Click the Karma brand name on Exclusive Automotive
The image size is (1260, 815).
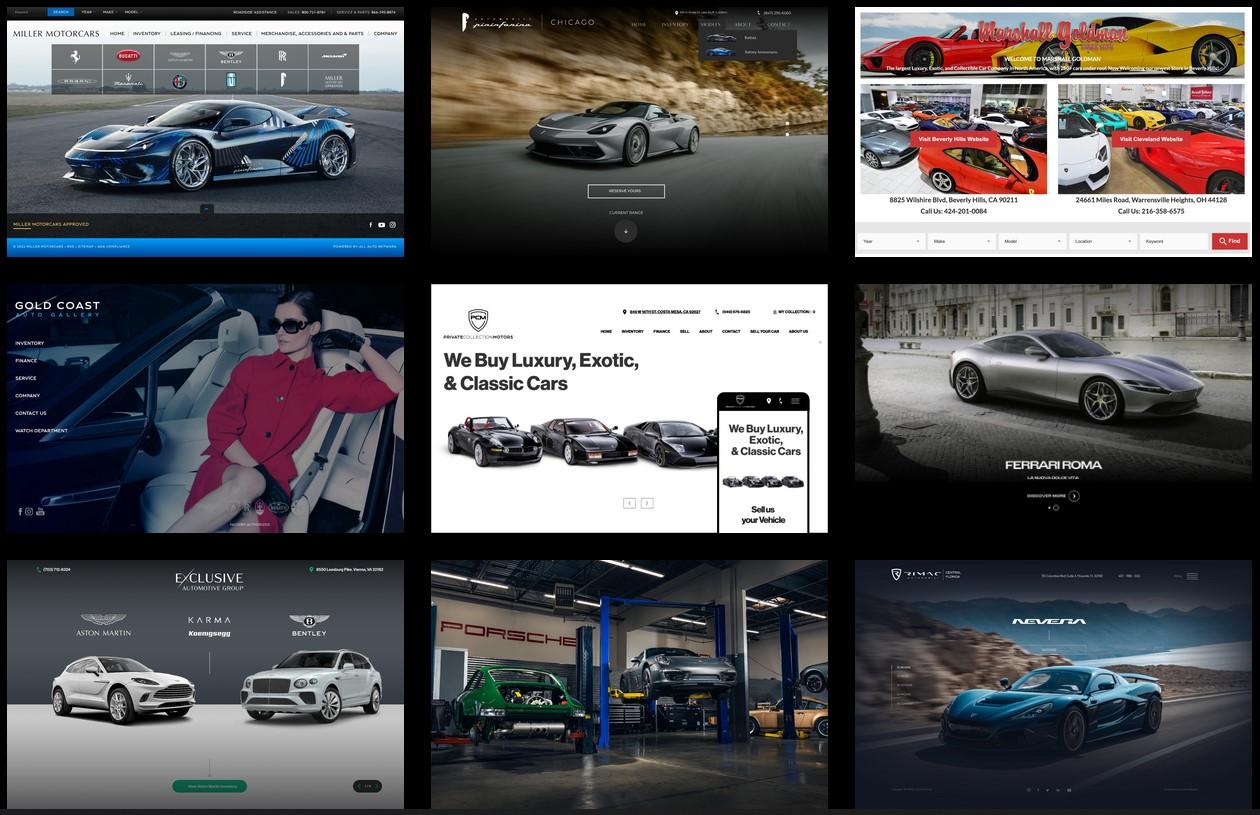pos(209,620)
